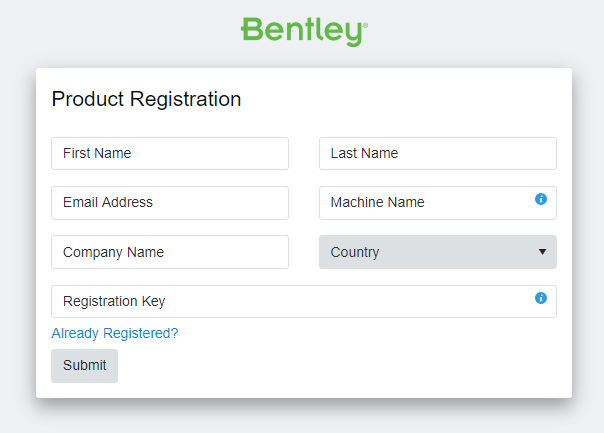Click the Registration Key info icon

coord(541,298)
